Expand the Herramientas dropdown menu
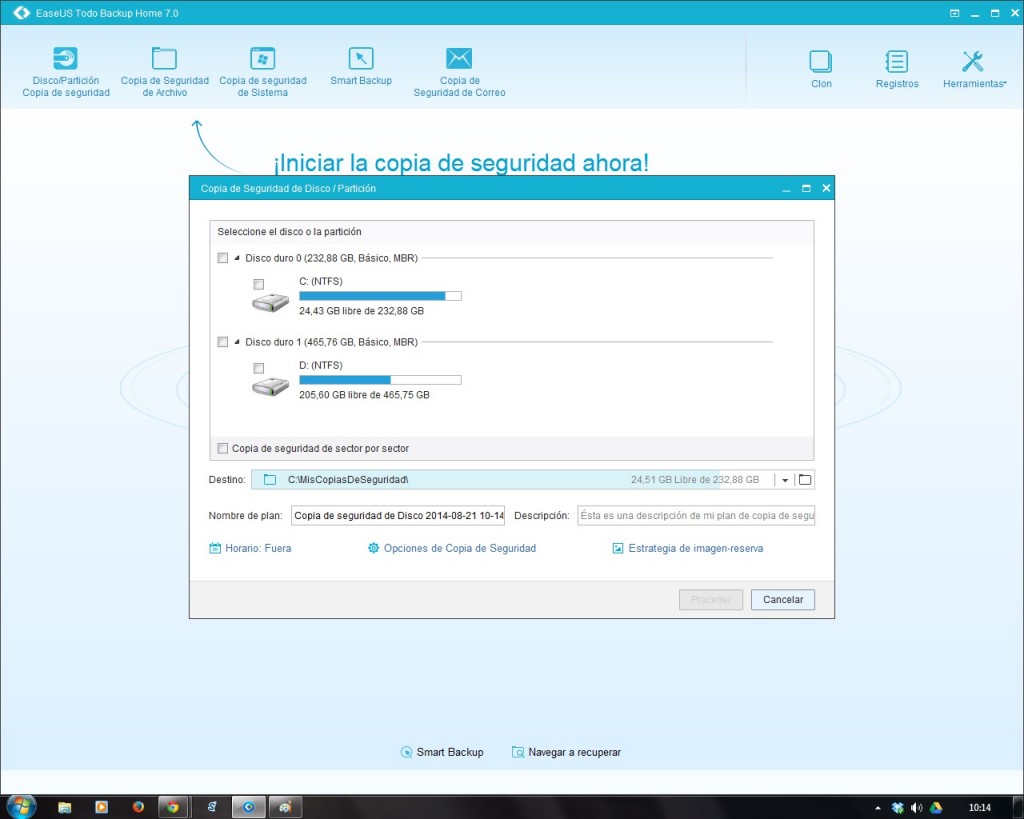 coord(974,69)
